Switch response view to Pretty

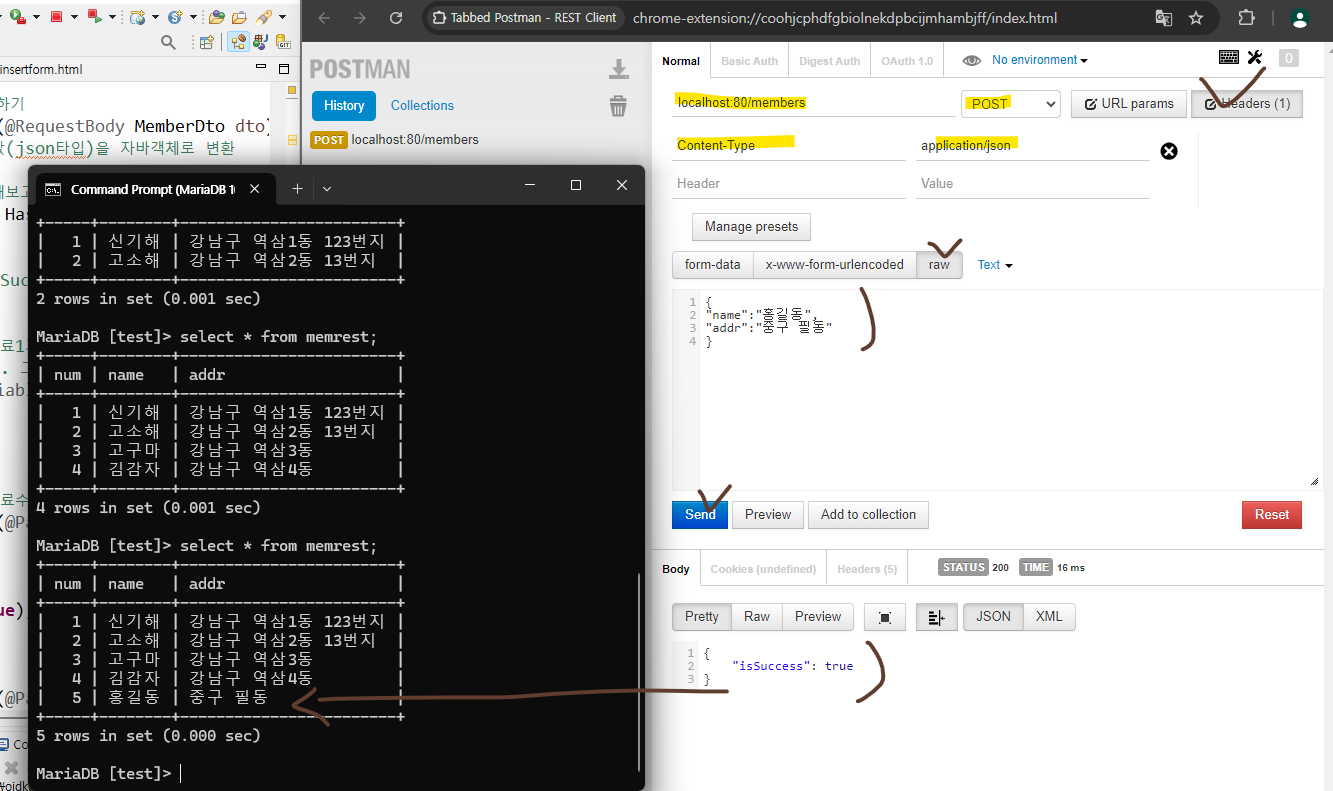click(701, 617)
